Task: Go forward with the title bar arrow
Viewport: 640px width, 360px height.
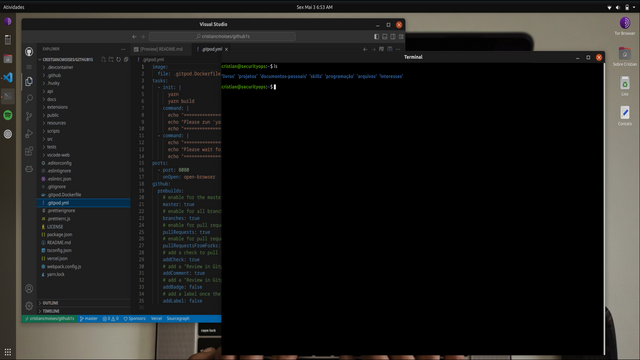Action: tap(143, 36)
